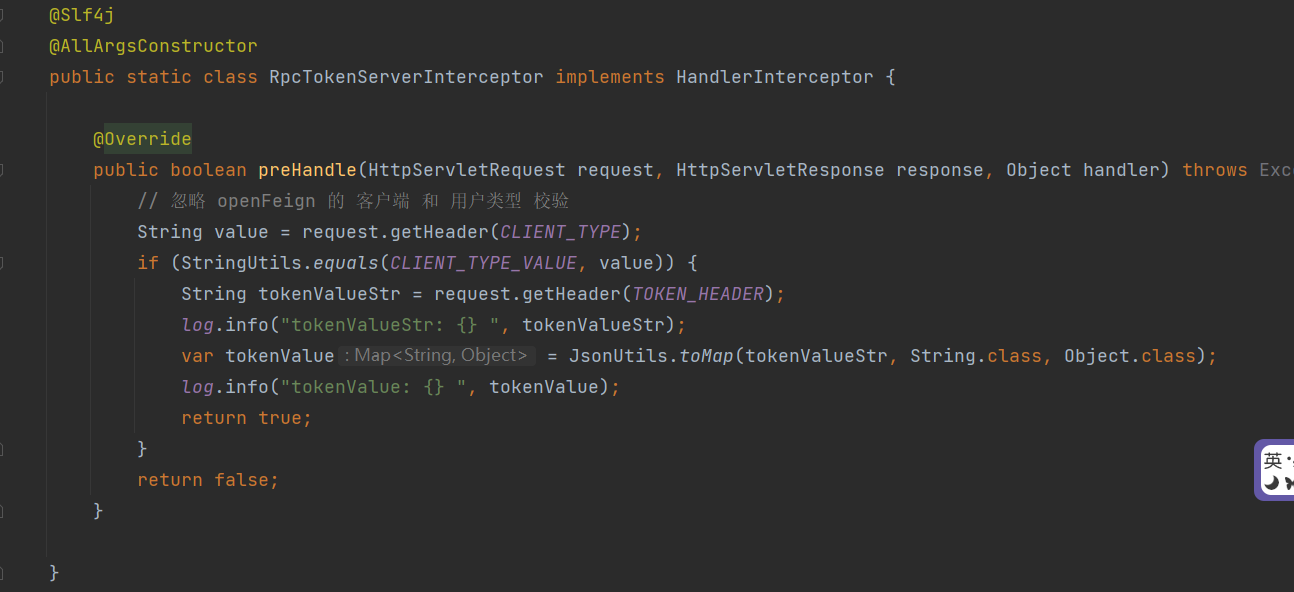Click the @AllArgsConstructor annotation
The image size is (1294, 592).
[x=153, y=45]
